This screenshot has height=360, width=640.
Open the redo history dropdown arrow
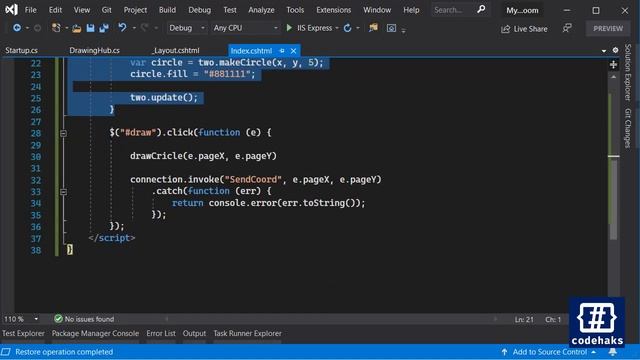click(156, 28)
